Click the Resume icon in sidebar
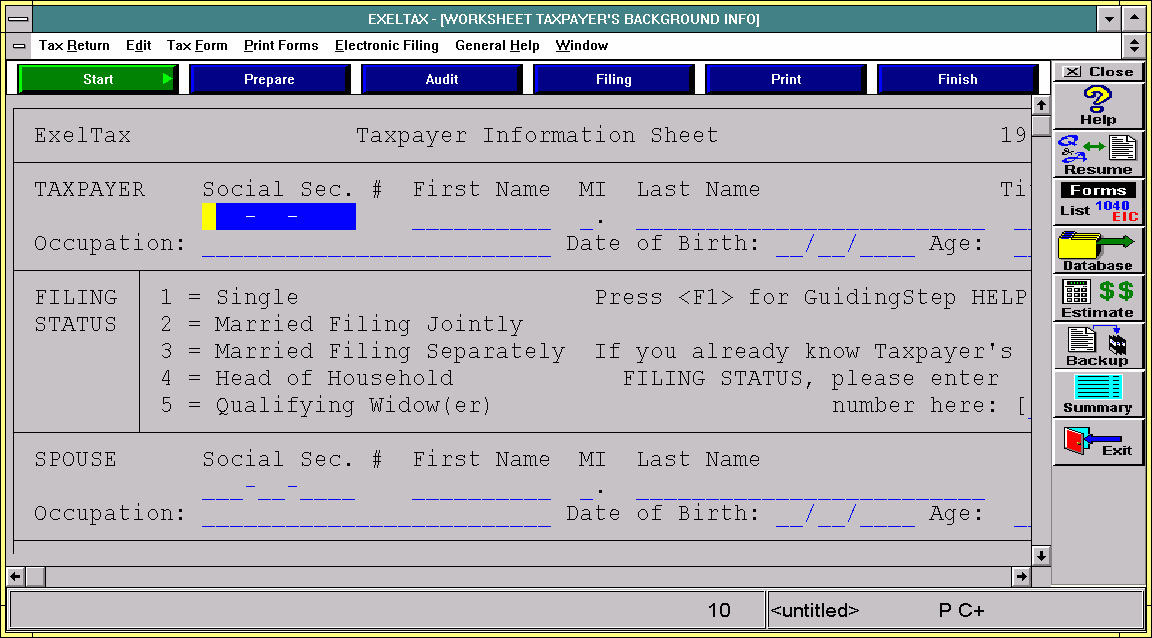The height and width of the screenshot is (638, 1152). tap(1098, 154)
